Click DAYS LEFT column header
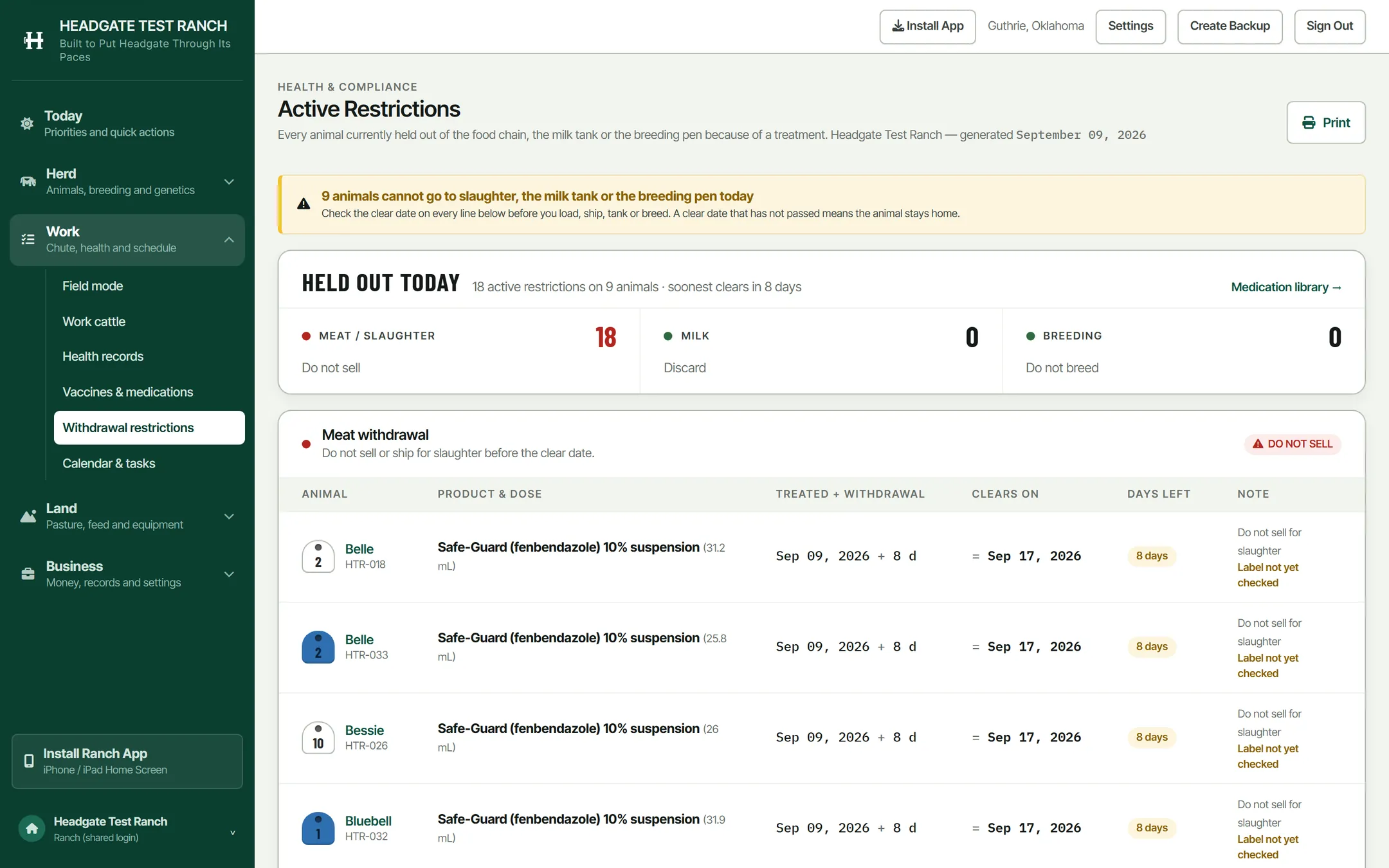 1159,494
